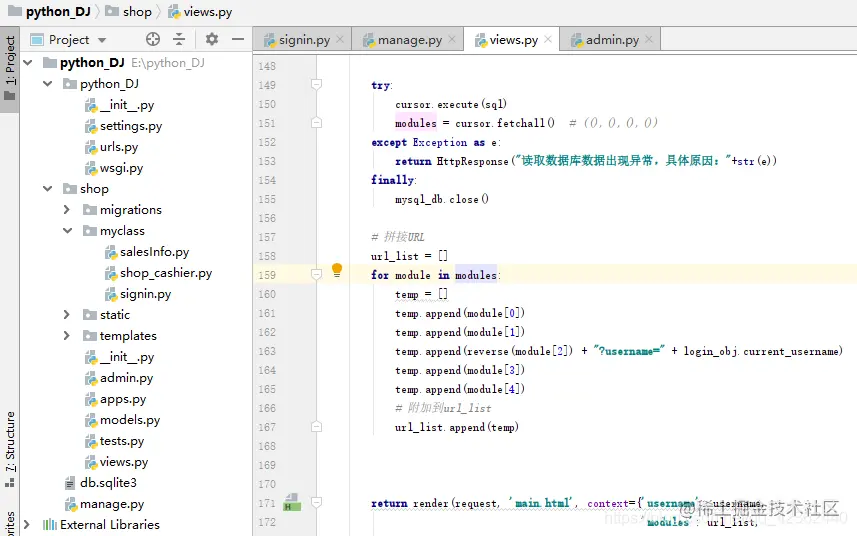Collapse the shop folder
This screenshot has height=536, width=857.
click(x=48, y=189)
